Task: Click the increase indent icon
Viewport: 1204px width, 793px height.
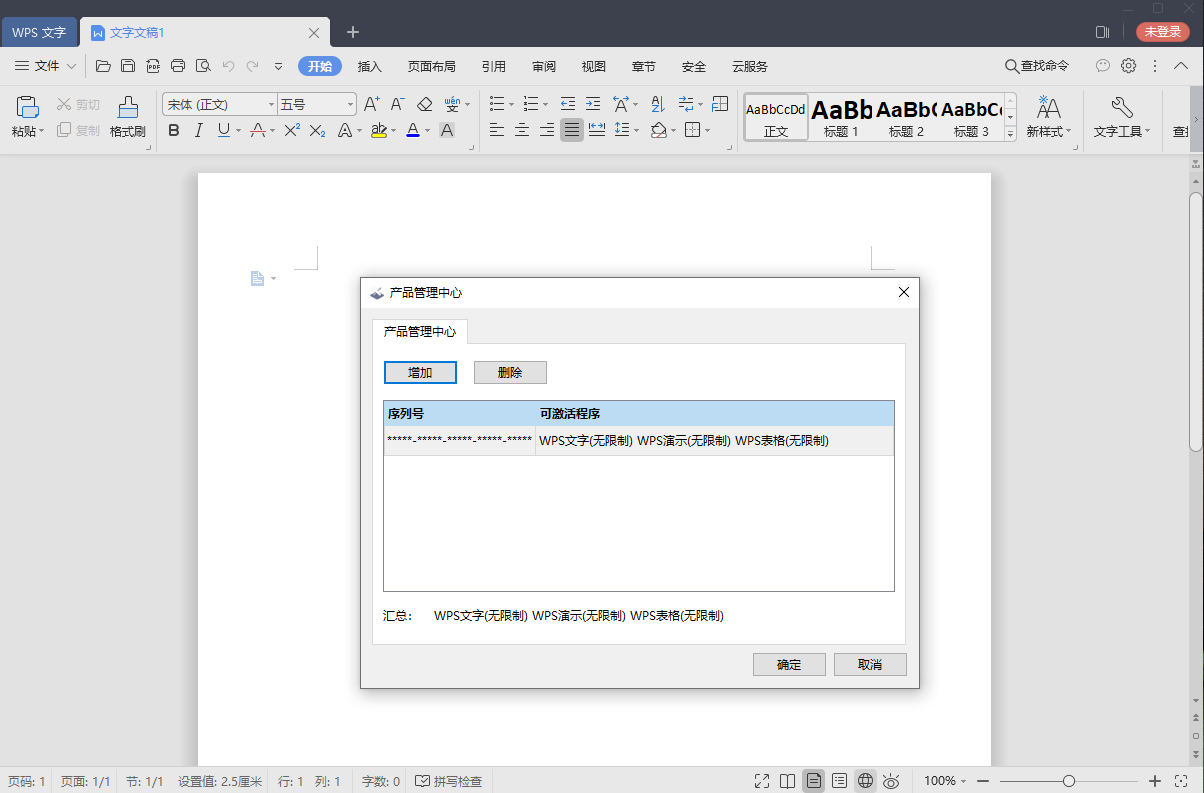Action: point(592,103)
